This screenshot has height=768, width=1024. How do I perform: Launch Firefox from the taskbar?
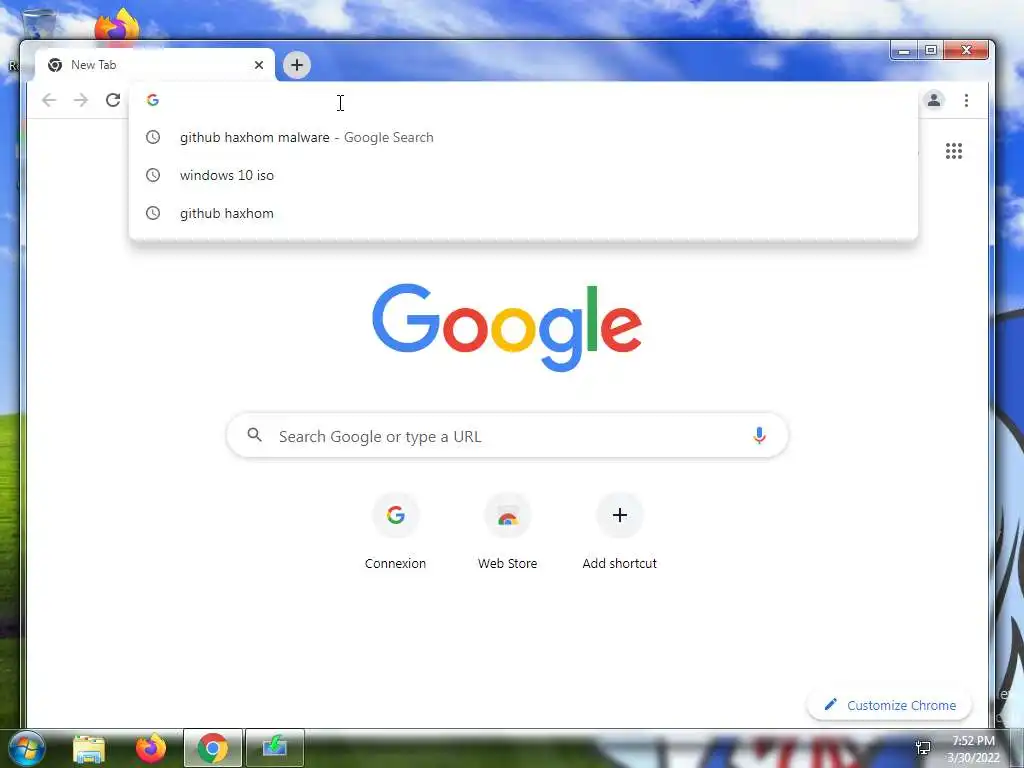(151, 748)
